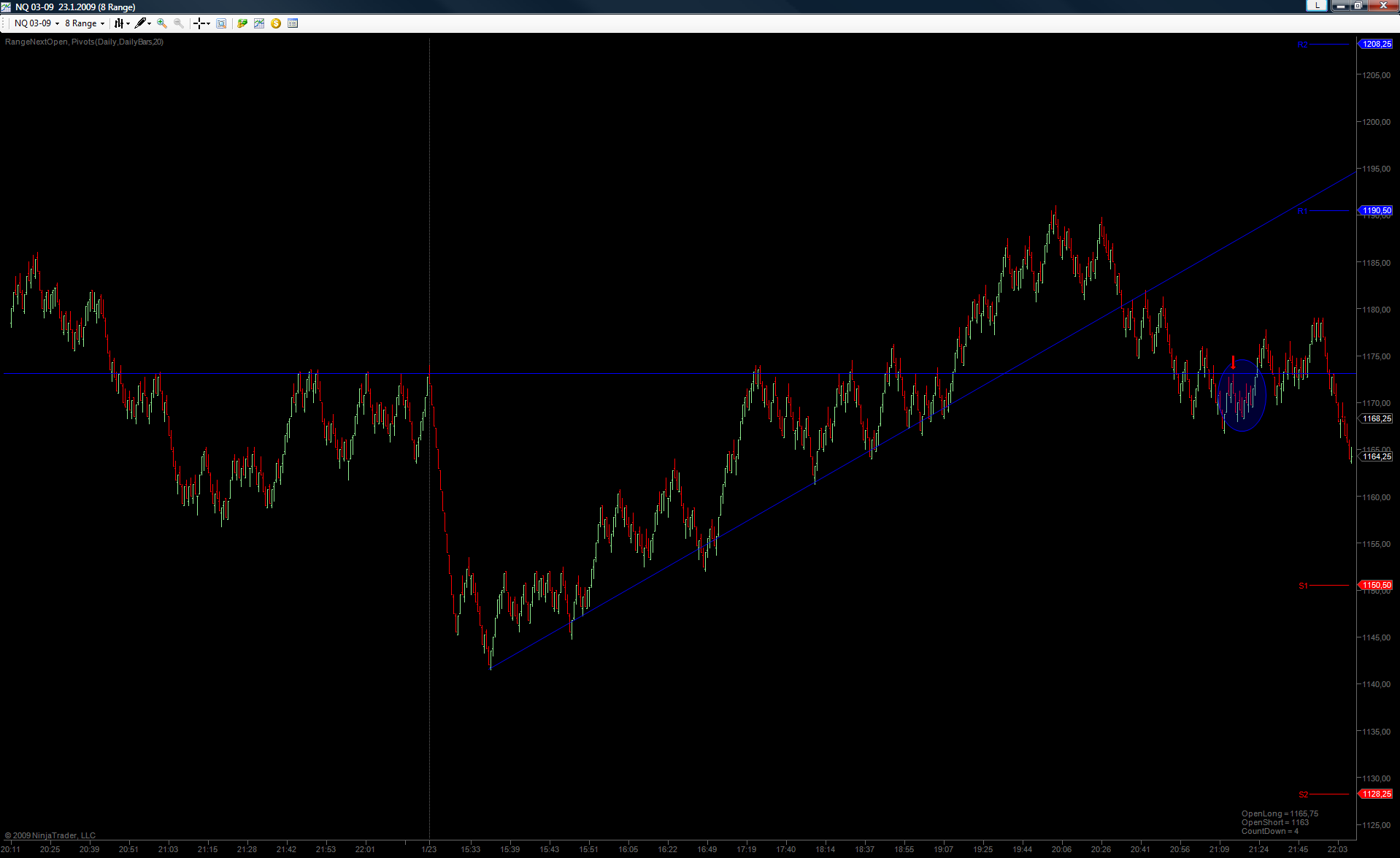Click the gold dollar coin strategies icon
The width and height of the screenshot is (1400, 858).
(276, 23)
